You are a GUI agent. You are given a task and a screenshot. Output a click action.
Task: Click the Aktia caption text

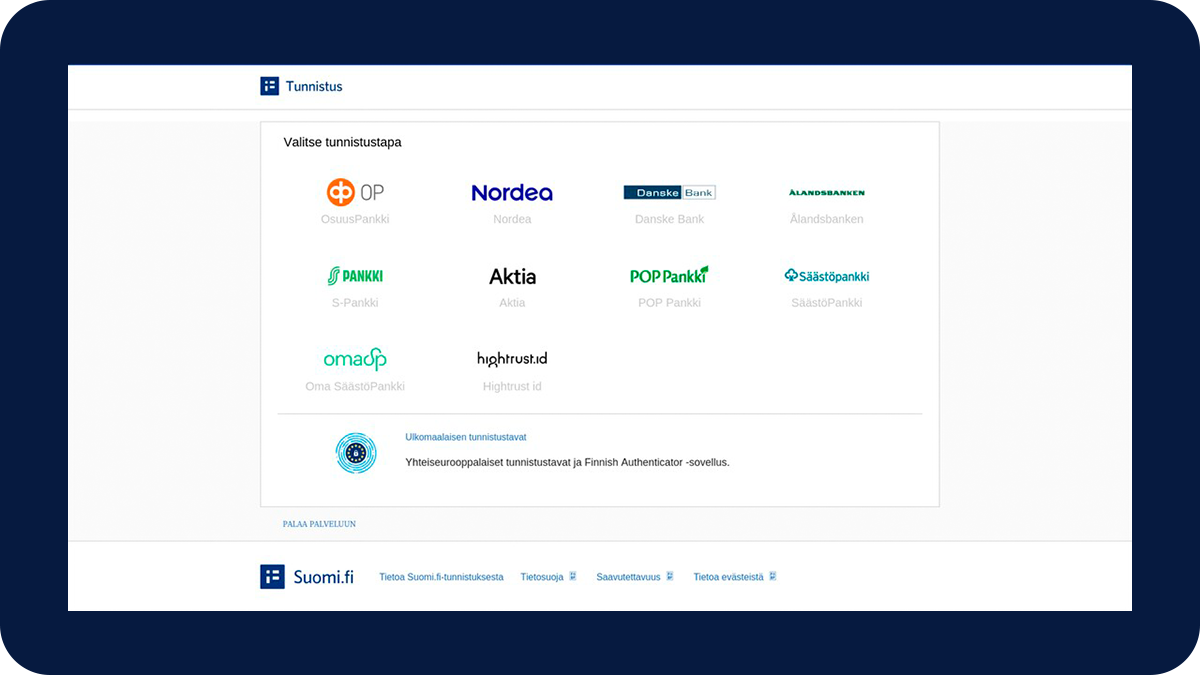[x=512, y=303]
